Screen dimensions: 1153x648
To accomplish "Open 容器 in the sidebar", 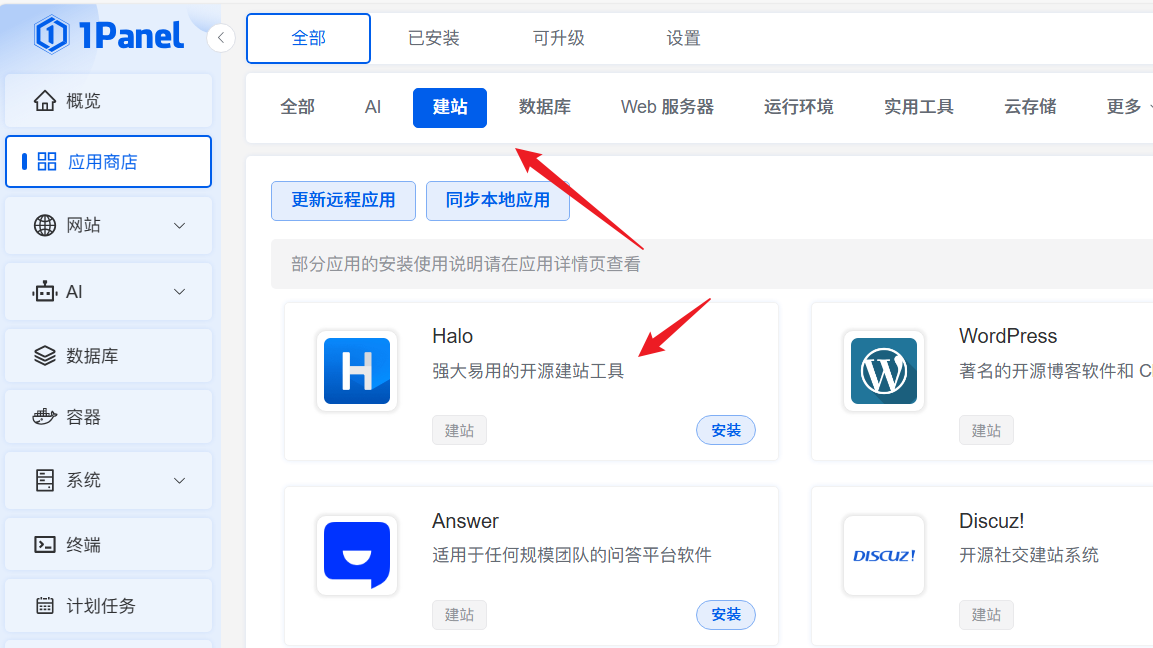I will (x=109, y=417).
